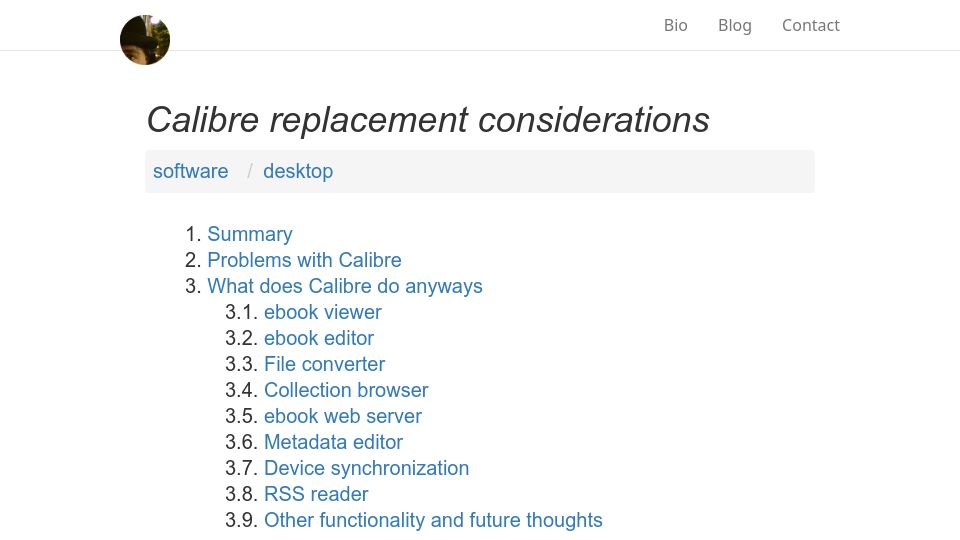Viewport: 960px width, 540px height.
Task: Jump to Collection browser subsection
Action: [x=346, y=390]
